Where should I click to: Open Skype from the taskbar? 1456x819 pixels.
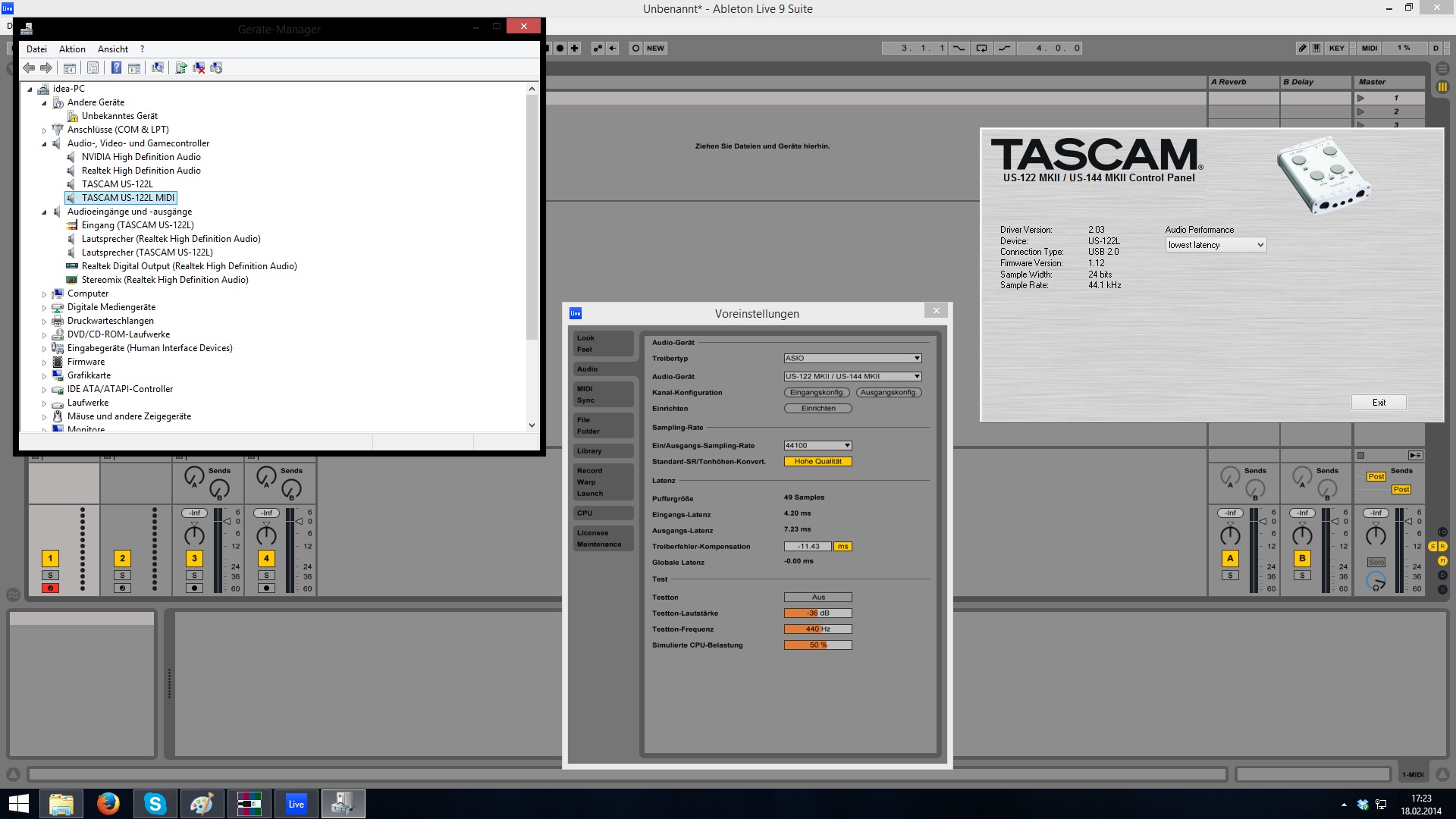click(x=155, y=804)
